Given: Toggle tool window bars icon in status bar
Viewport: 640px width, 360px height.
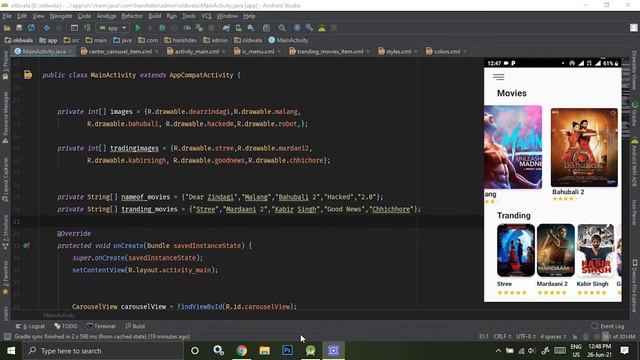Looking at the screenshot, I should tap(7, 337).
